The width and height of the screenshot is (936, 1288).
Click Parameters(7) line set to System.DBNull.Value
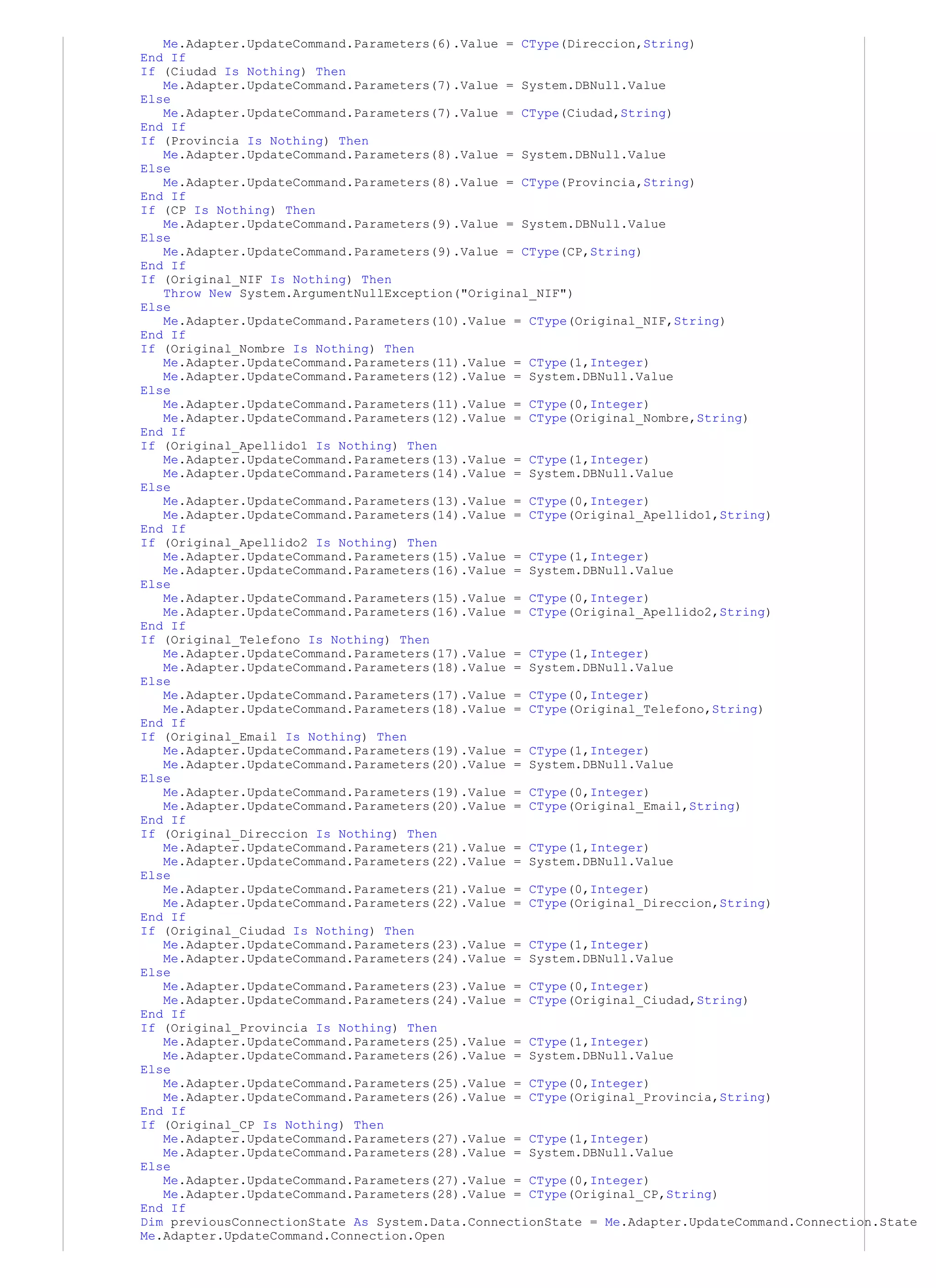pos(414,86)
